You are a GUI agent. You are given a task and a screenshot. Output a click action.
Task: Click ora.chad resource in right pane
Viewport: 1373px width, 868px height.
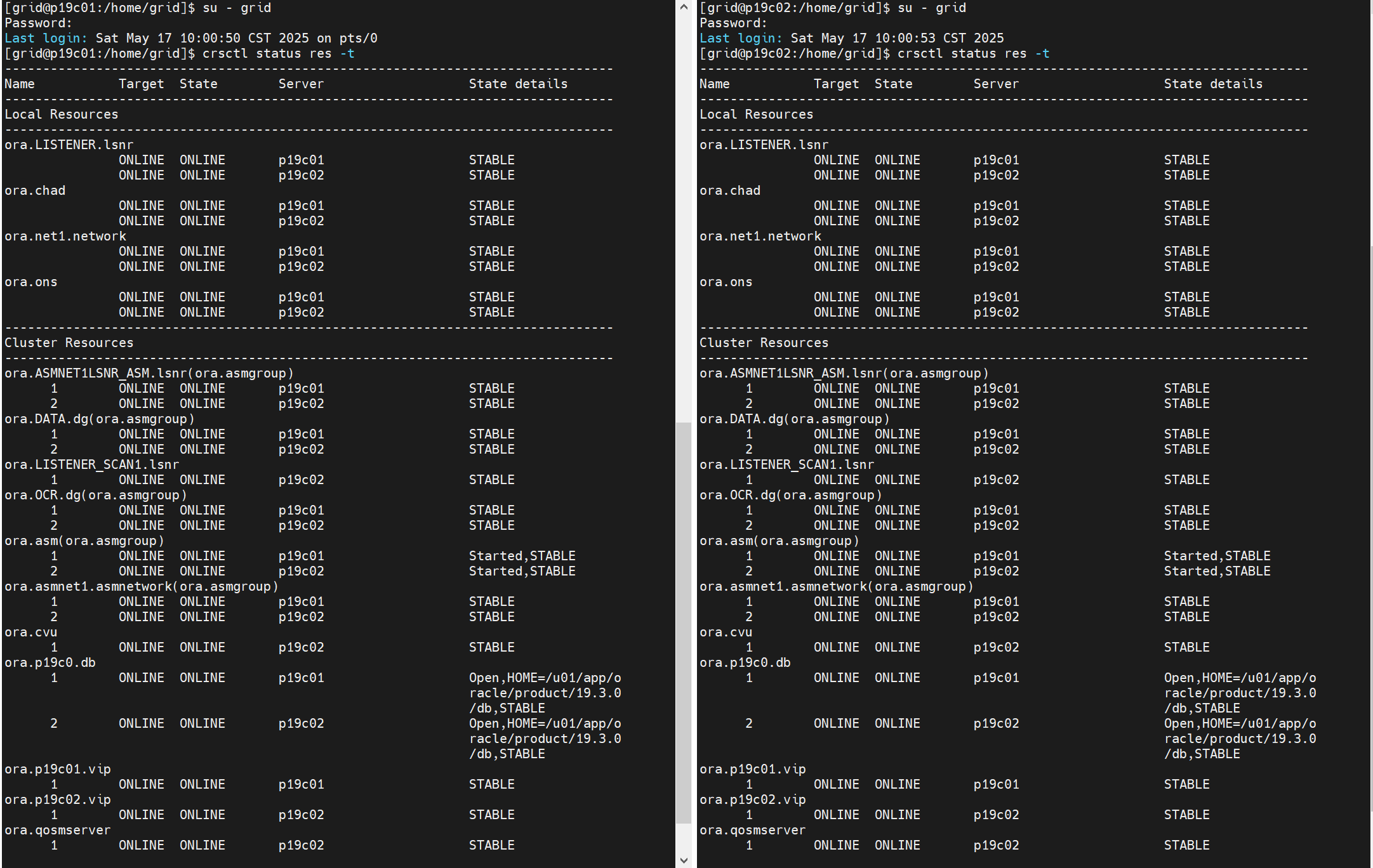pos(729,190)
